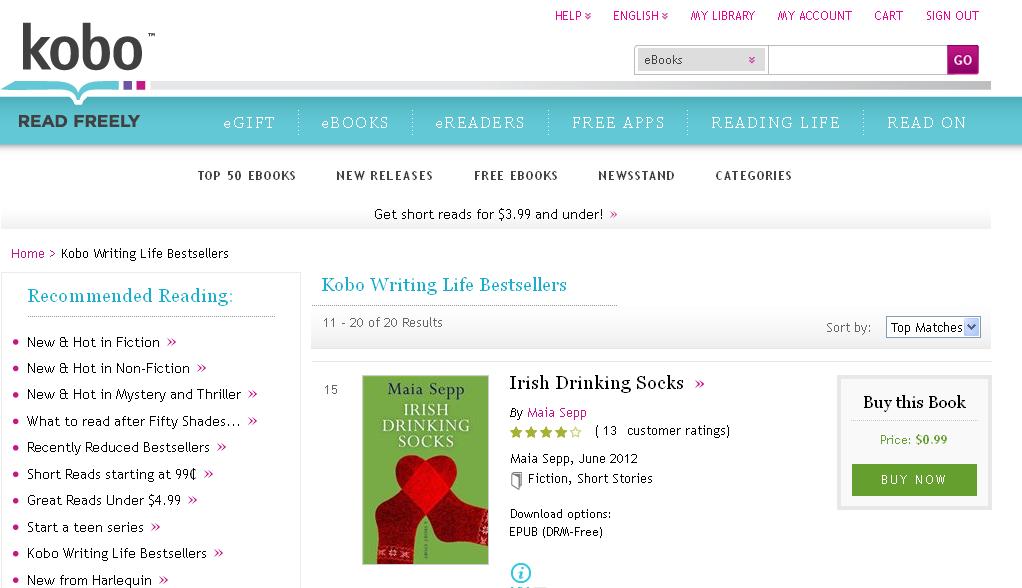1022x588 pixels.
Task: Open the Maia Sepp author link
Action: coord(557,412)
